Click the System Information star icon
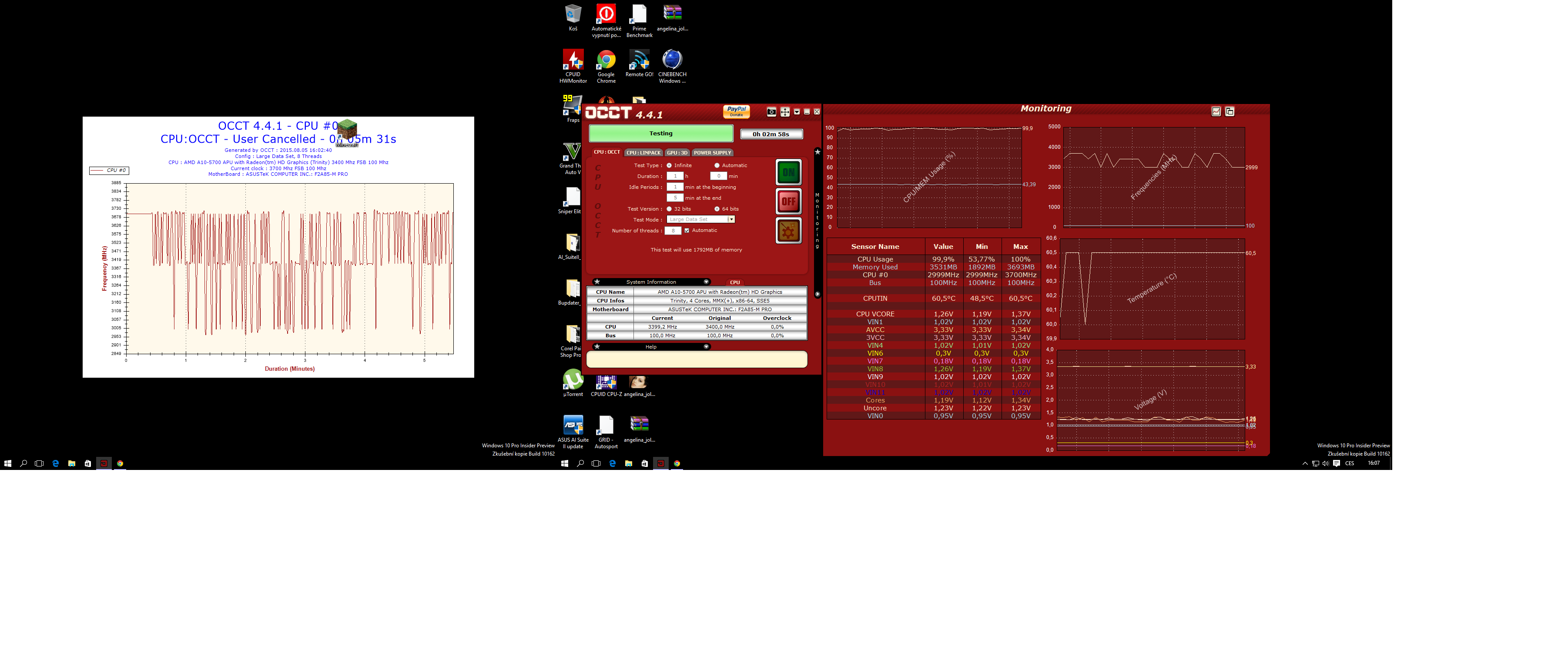The width and height of the screenshot is (1568, 671). [x=597, y=282]
